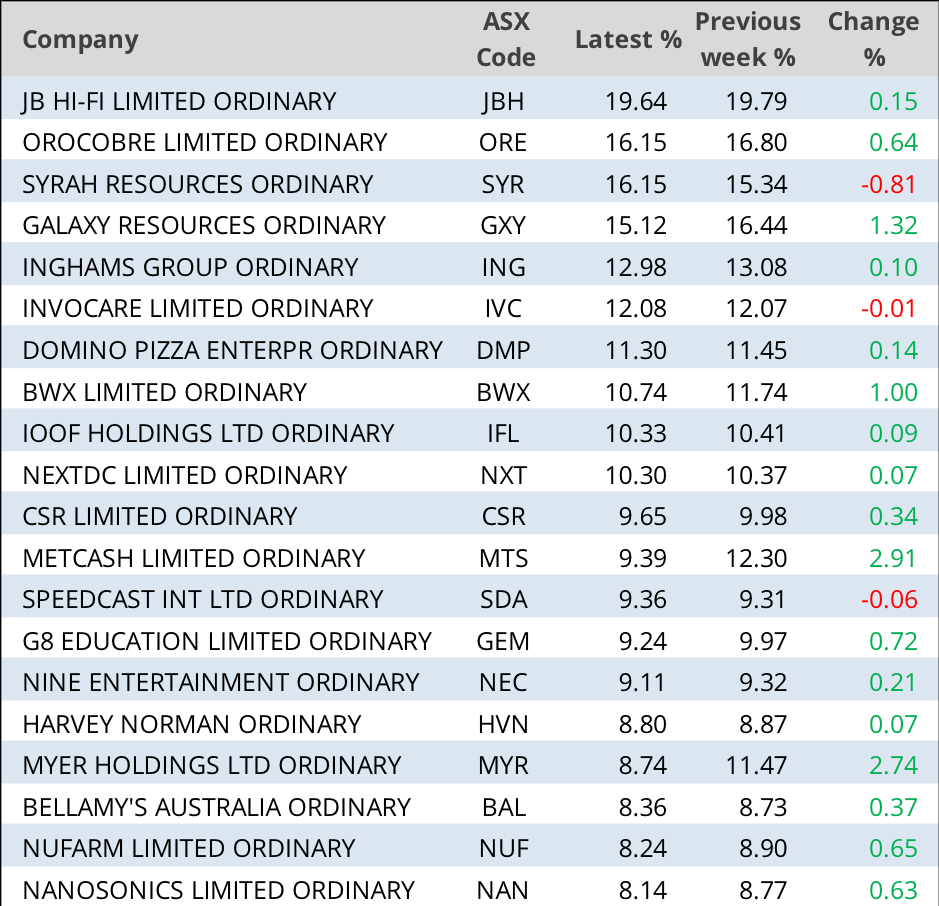Click MYER HOLDINGS LTD ORDINARY name
The height and width of the screenshot is (906, 939).
tap(212, 765)
